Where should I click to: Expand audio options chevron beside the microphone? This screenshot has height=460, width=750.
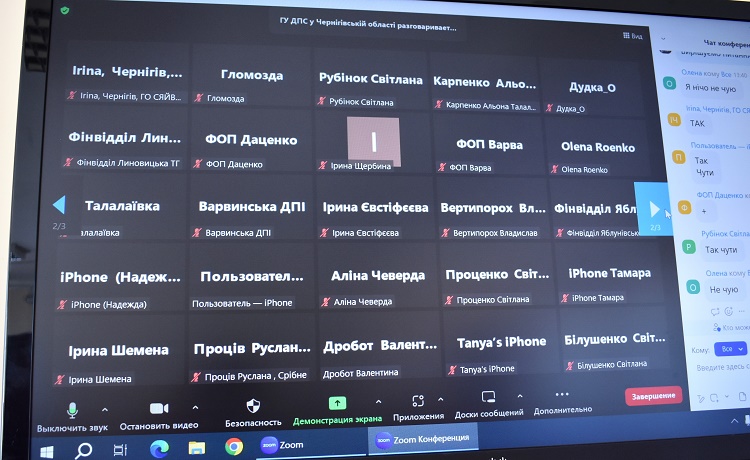pos(105,410)
